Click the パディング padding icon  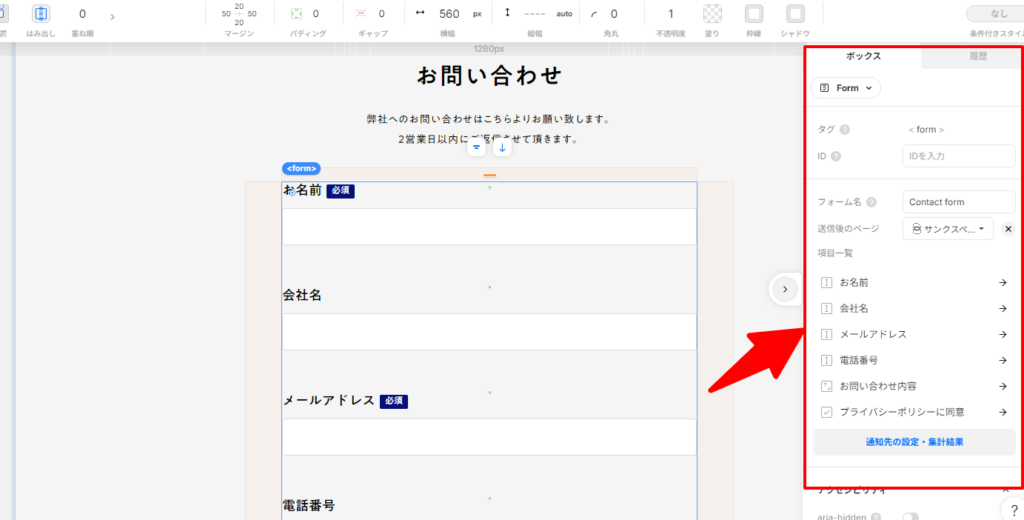296,14
